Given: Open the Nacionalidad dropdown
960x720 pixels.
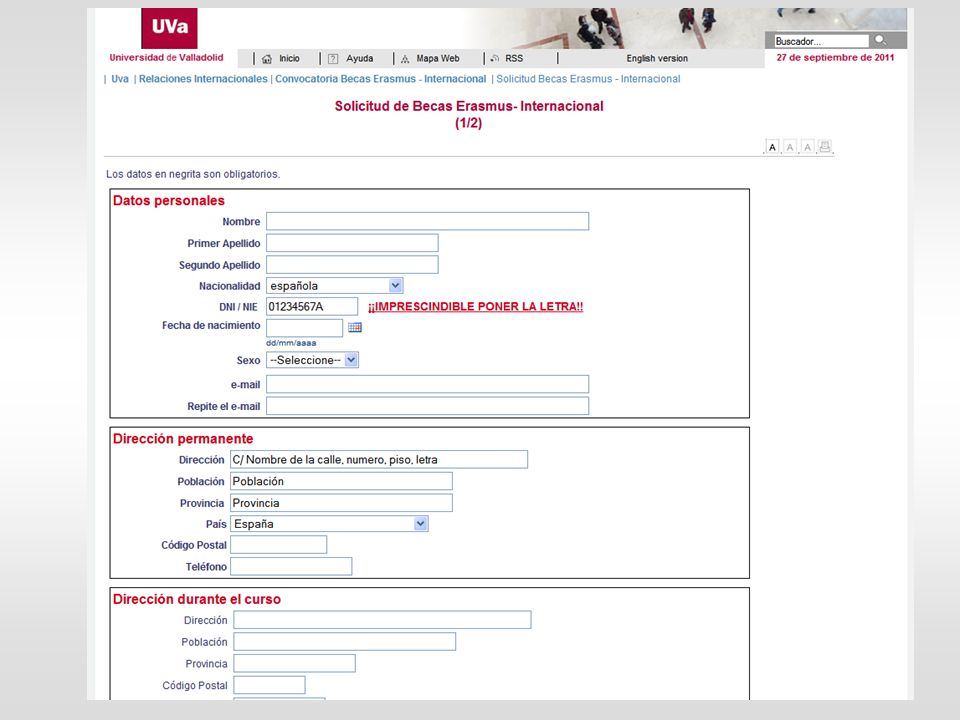Looking at the screenshot, I should (335, 286).
